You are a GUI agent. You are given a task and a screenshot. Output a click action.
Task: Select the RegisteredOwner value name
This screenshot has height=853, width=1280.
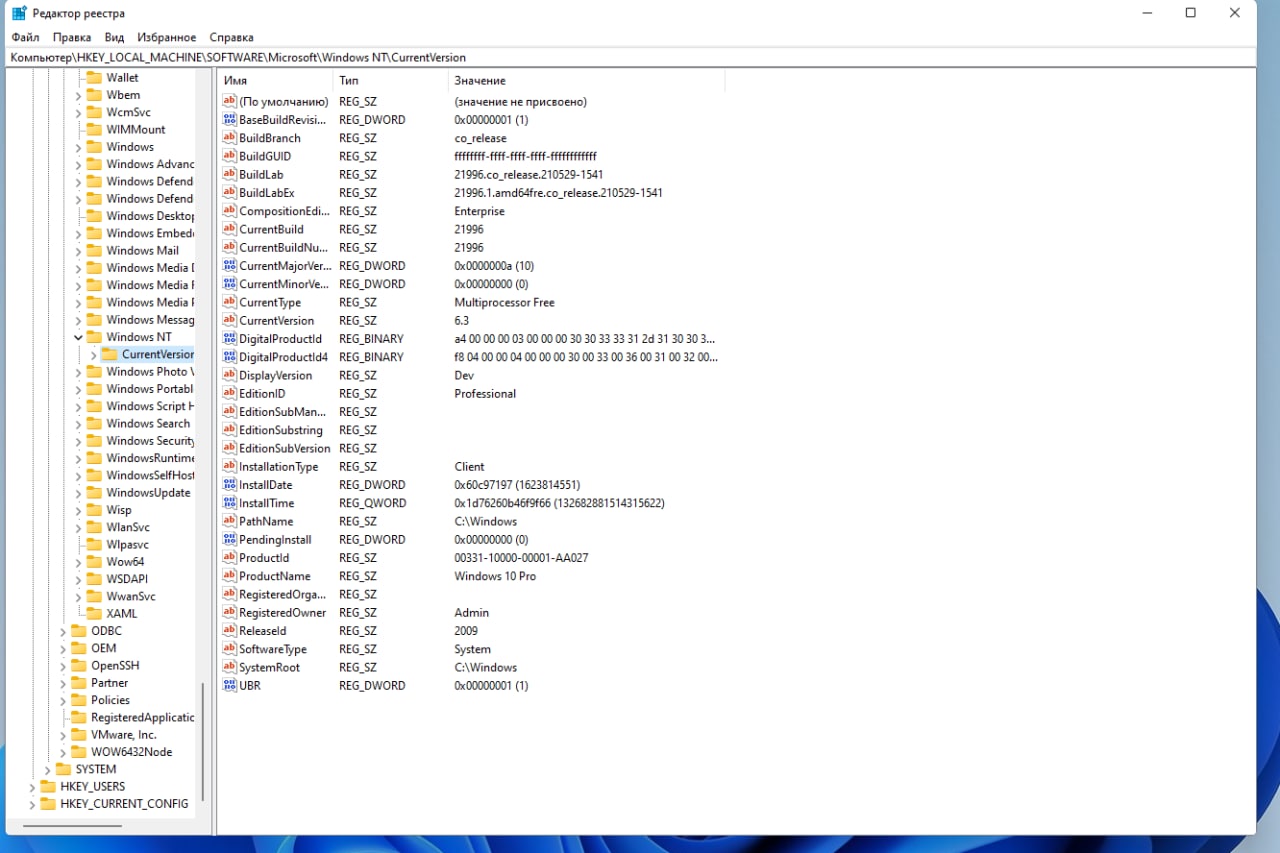(282, 612)
